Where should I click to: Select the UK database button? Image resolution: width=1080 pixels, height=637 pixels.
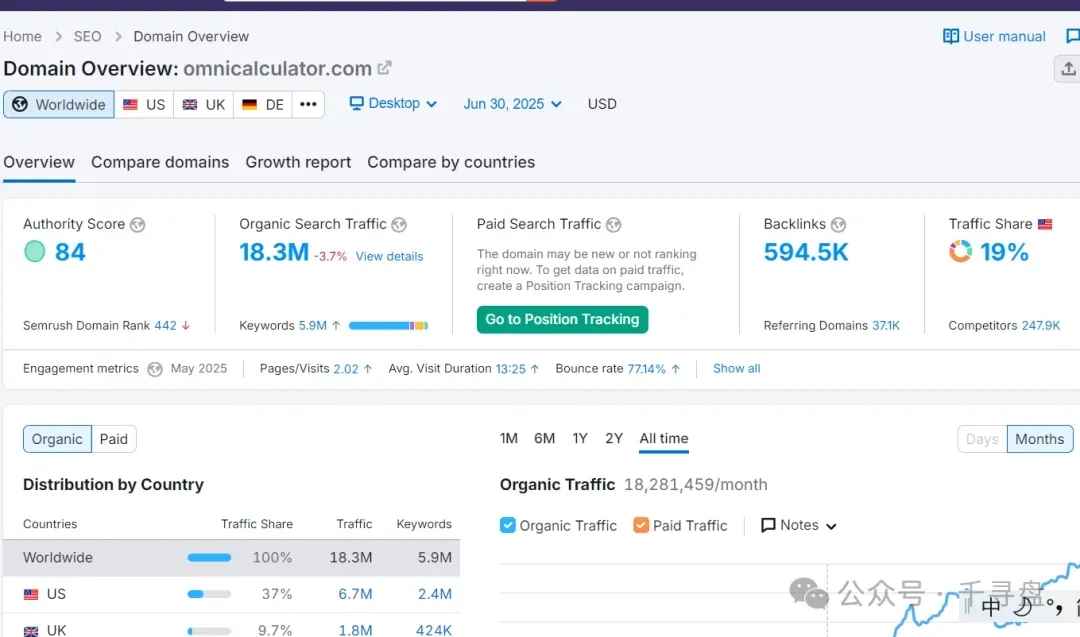(x=204, y=105)
